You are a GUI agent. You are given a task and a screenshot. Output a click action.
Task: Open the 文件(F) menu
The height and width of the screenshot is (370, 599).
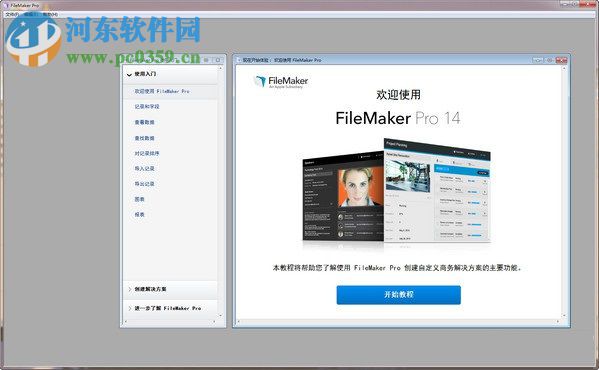point(11,14)
